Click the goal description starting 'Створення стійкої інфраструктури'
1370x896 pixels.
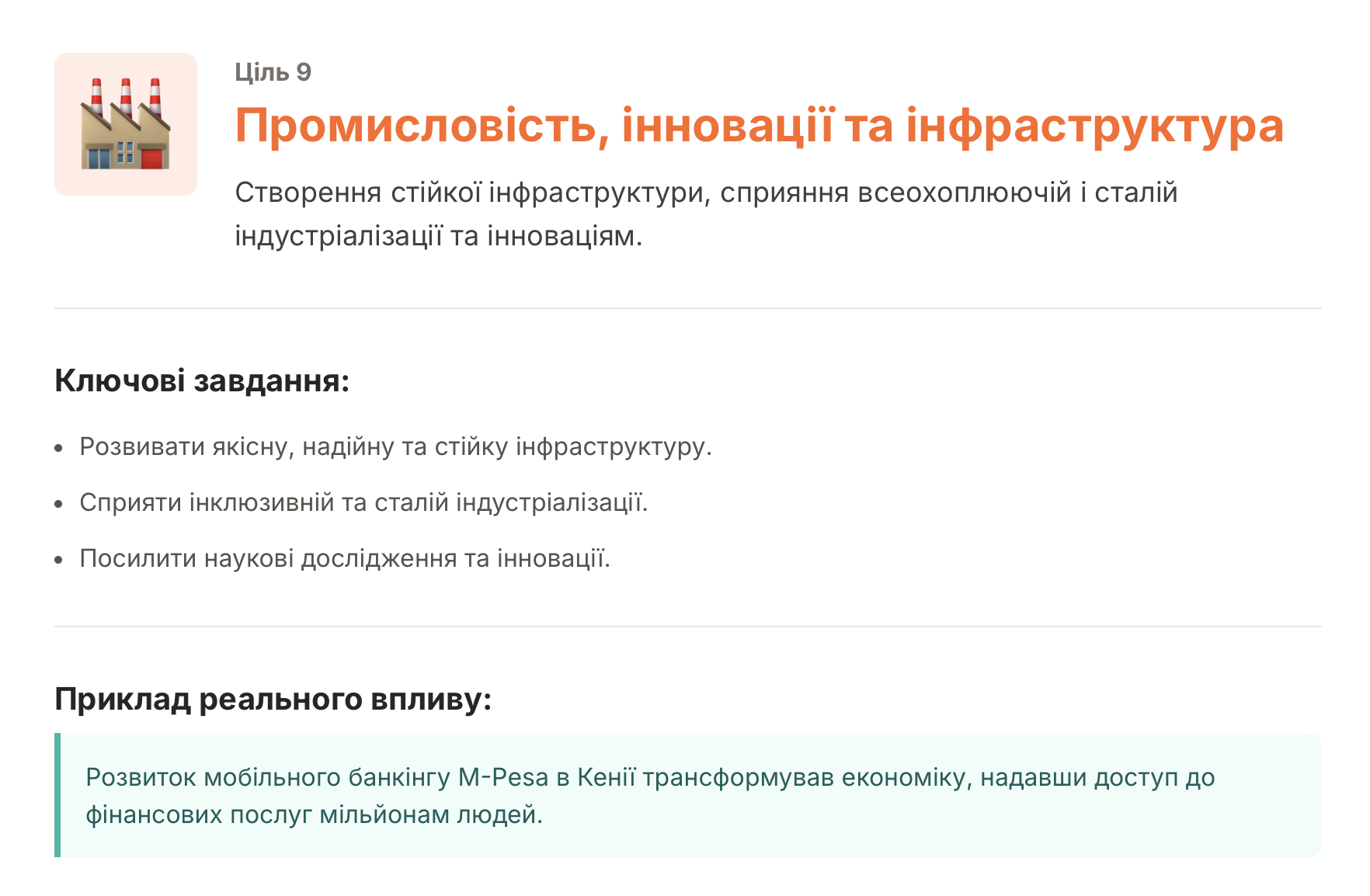[705, 193]
